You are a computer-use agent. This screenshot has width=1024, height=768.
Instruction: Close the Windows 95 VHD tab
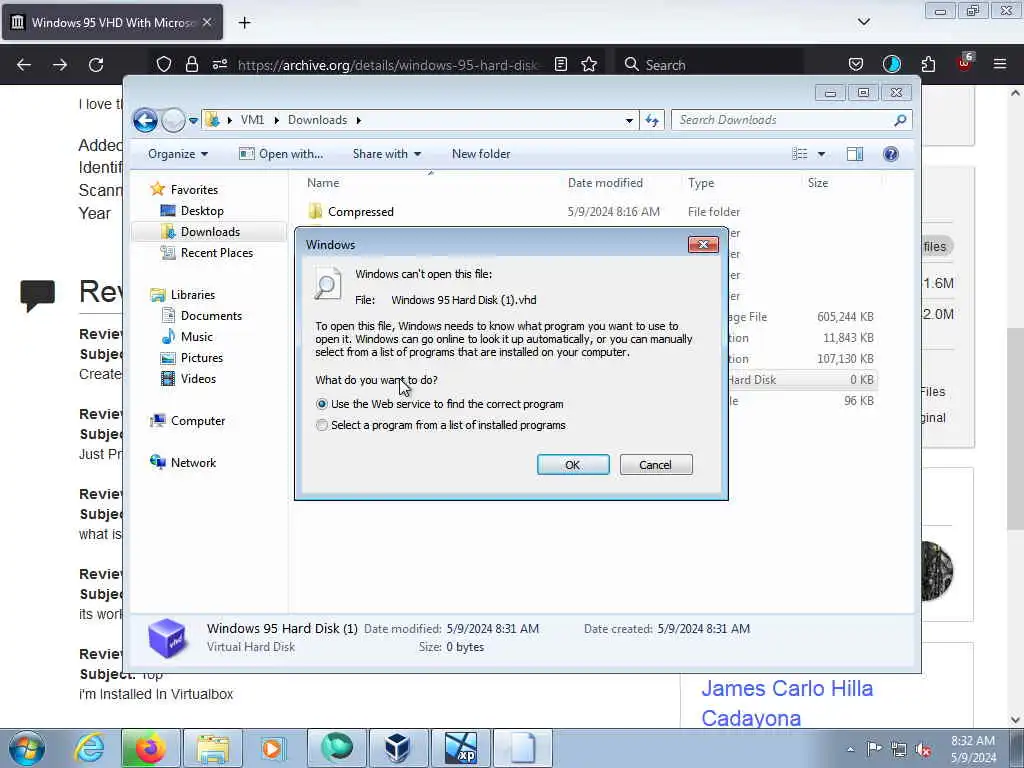[x=206, y=22]
